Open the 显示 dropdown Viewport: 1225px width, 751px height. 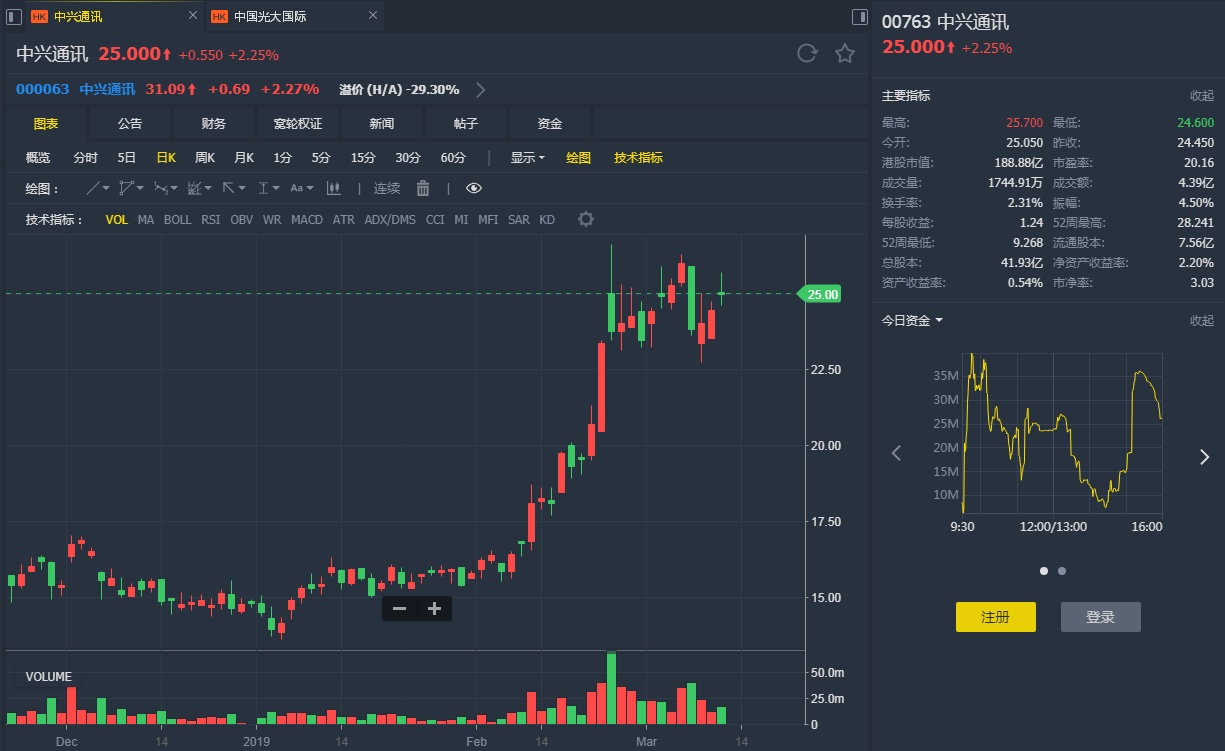pyautogui.click(x=528, y=158)
